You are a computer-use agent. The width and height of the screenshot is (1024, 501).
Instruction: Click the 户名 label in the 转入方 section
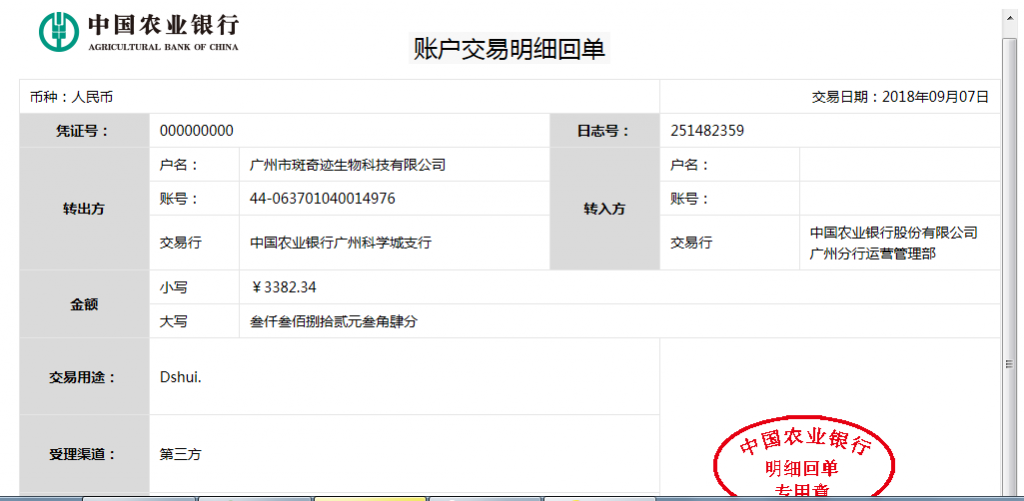tap(690, 165)
